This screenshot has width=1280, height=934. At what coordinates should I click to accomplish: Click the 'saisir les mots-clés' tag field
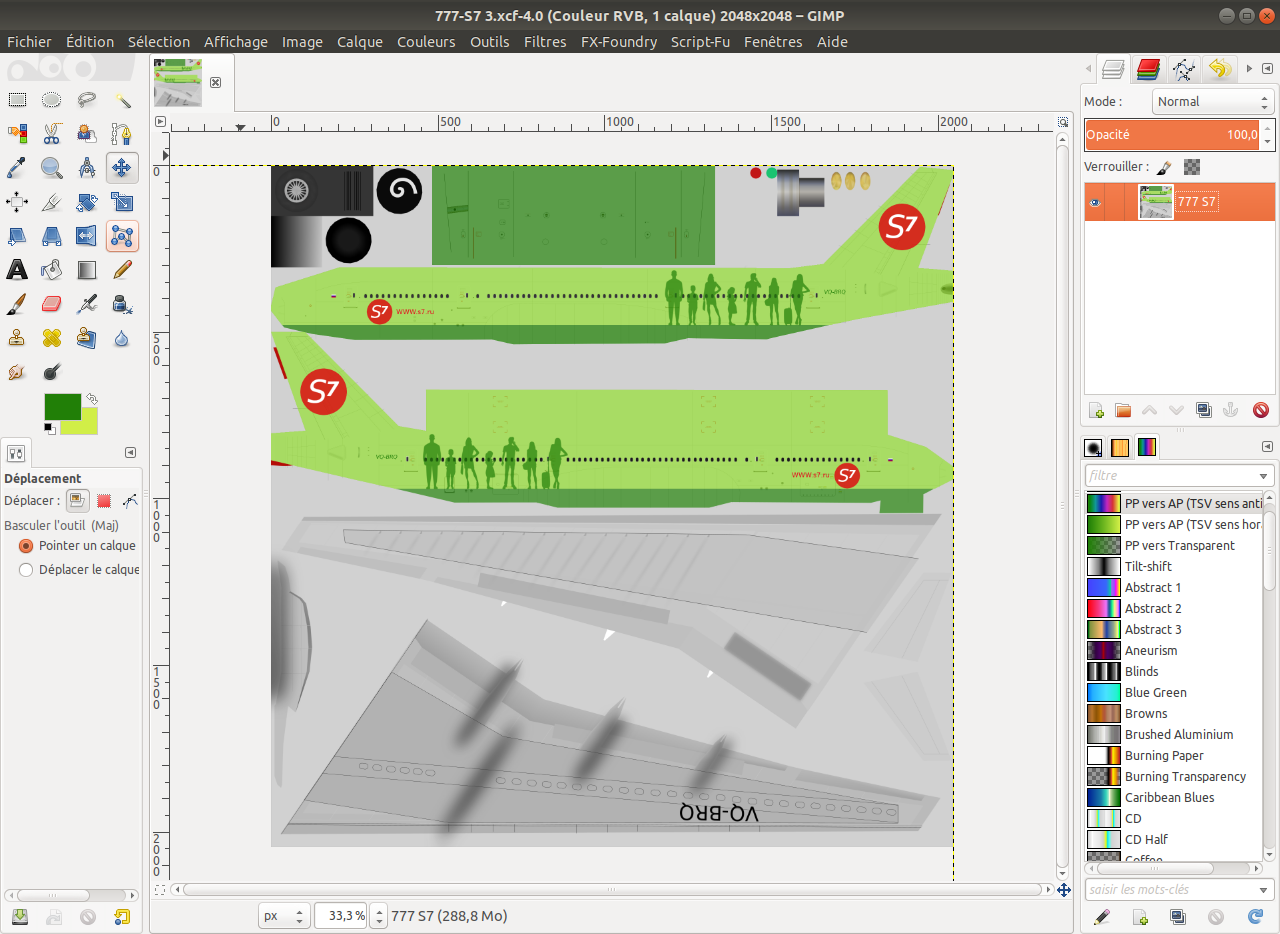point(1170,889)
